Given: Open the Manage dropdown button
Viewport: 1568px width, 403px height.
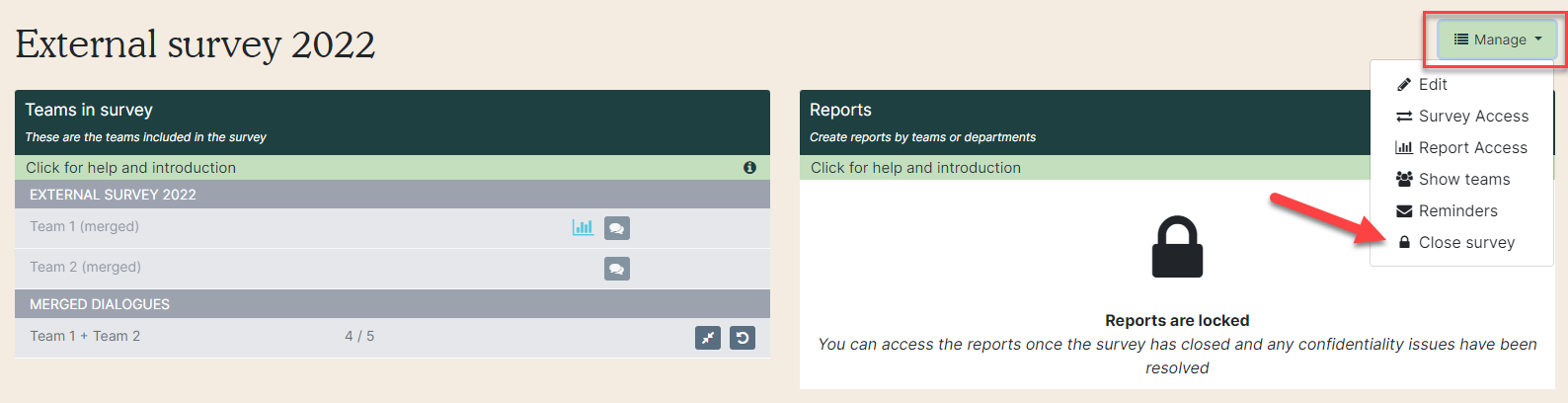Looking at the screenshot, I should 1497,40.
